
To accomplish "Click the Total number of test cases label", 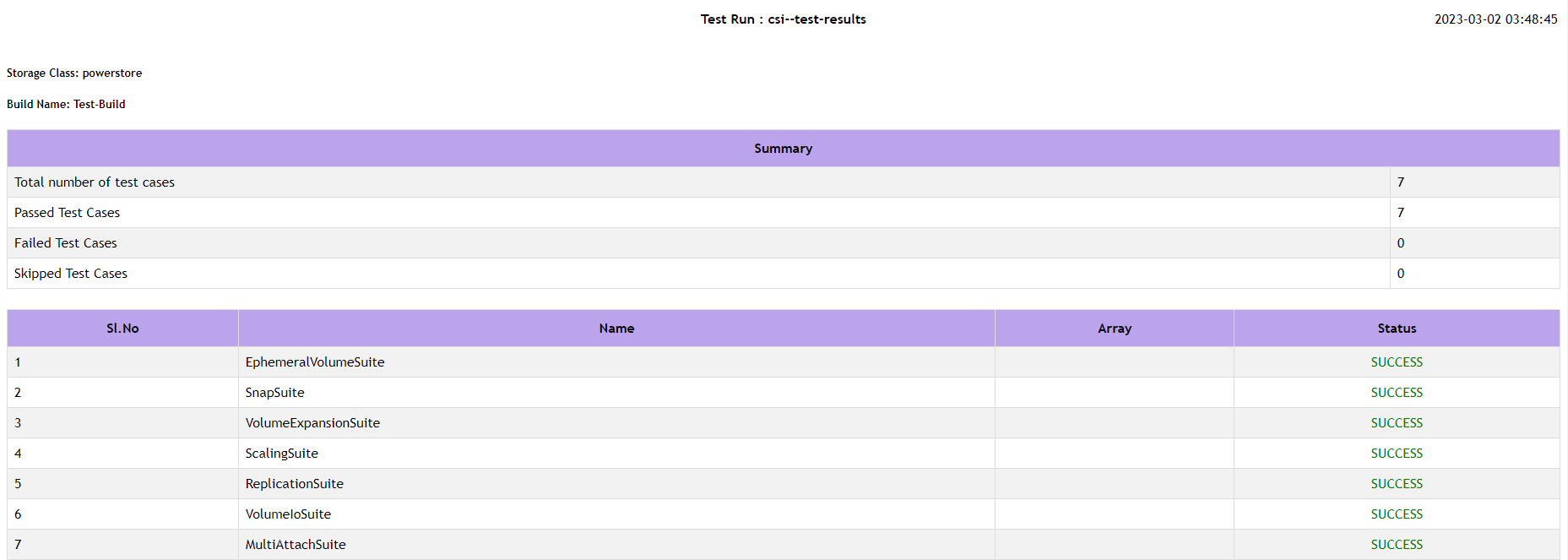I will pos(95,182).
